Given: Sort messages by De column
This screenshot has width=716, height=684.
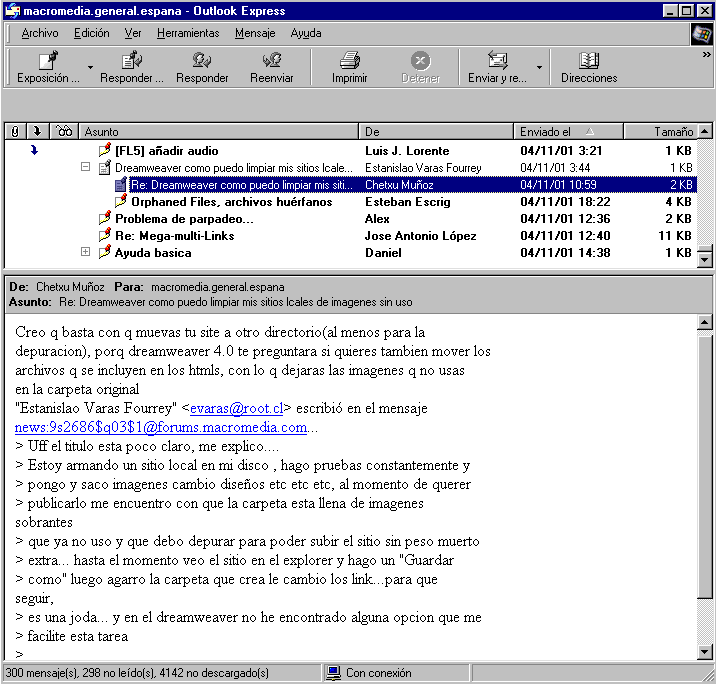Looking at the screenshot, I should pos(436,132).
